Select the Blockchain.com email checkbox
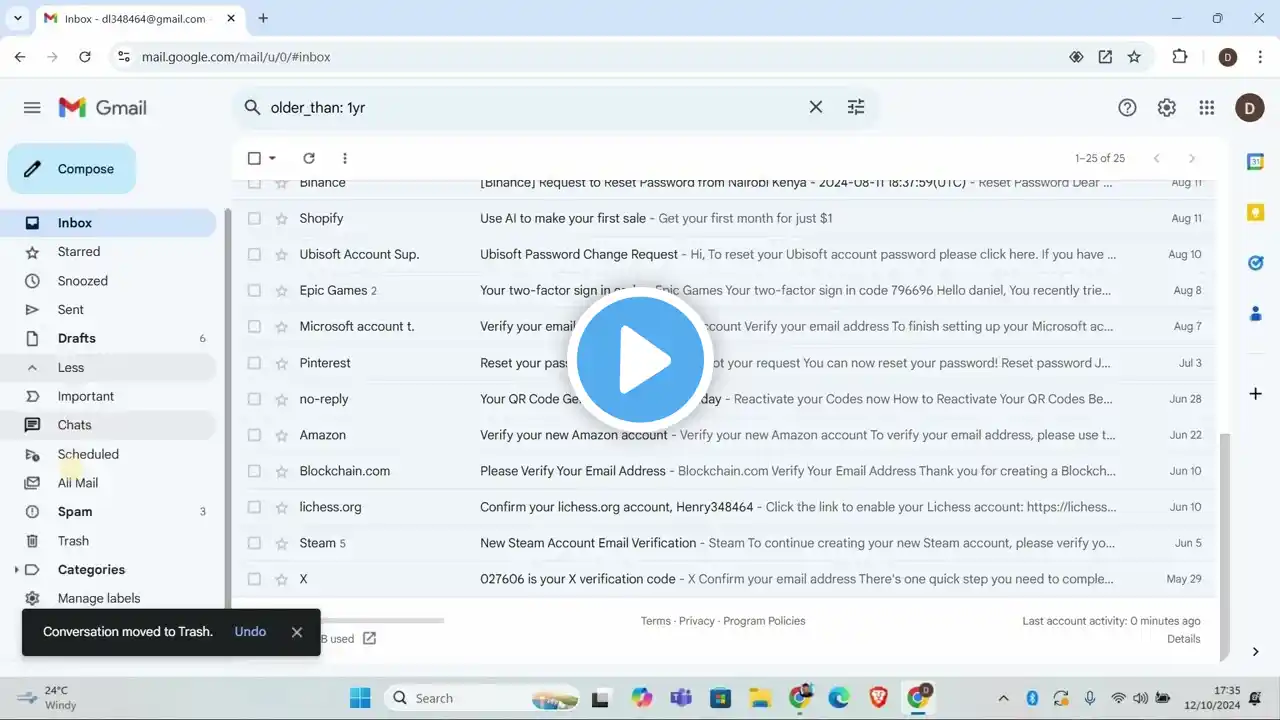This screenshot has width=1280, height=720. tap(254, 471)
